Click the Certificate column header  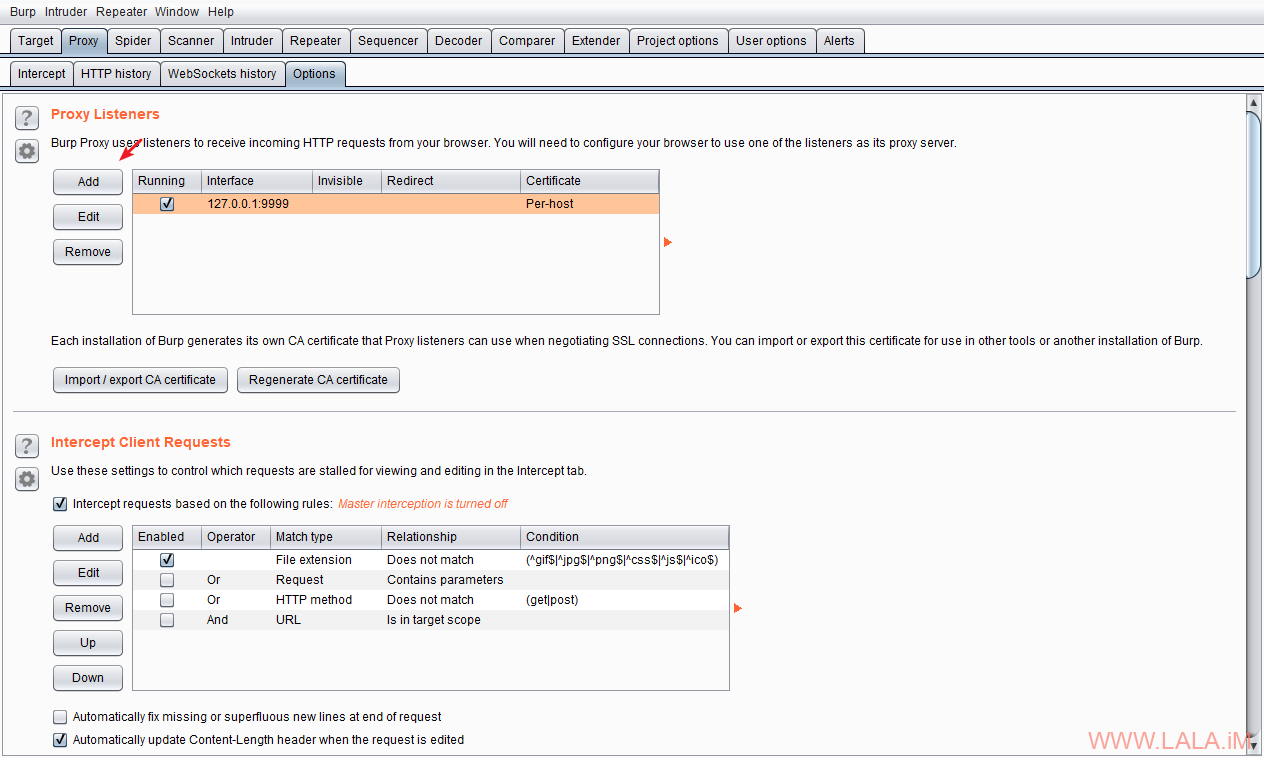590,181
